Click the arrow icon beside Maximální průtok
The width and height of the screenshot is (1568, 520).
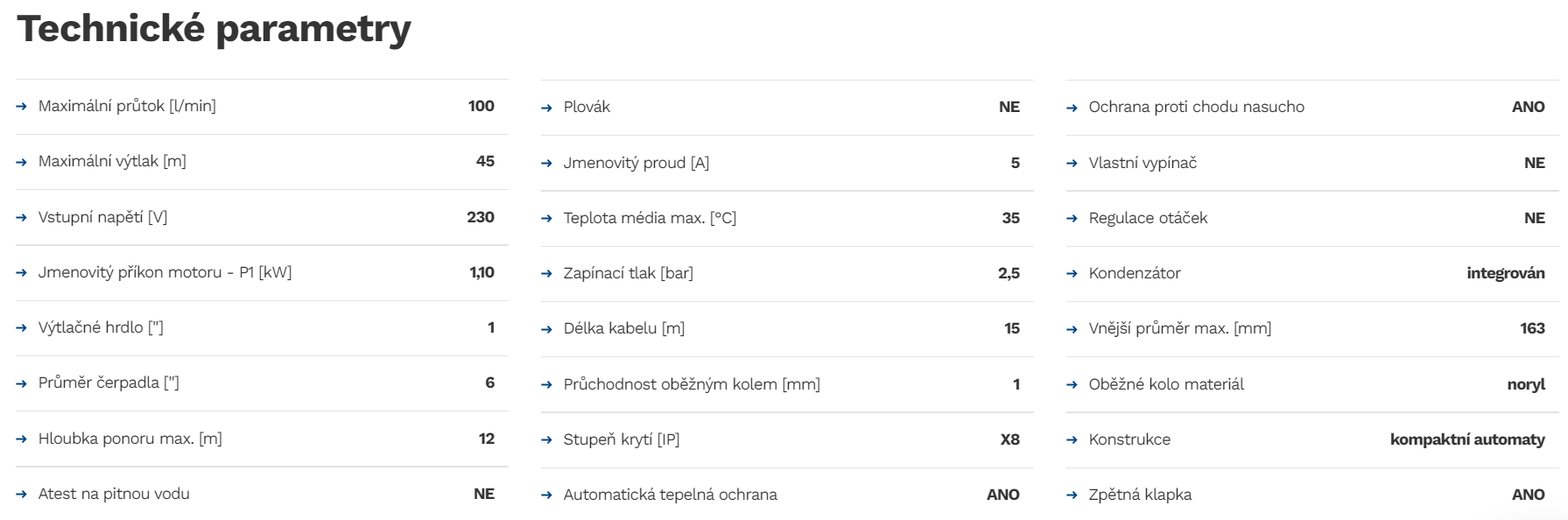click(22, 107)
